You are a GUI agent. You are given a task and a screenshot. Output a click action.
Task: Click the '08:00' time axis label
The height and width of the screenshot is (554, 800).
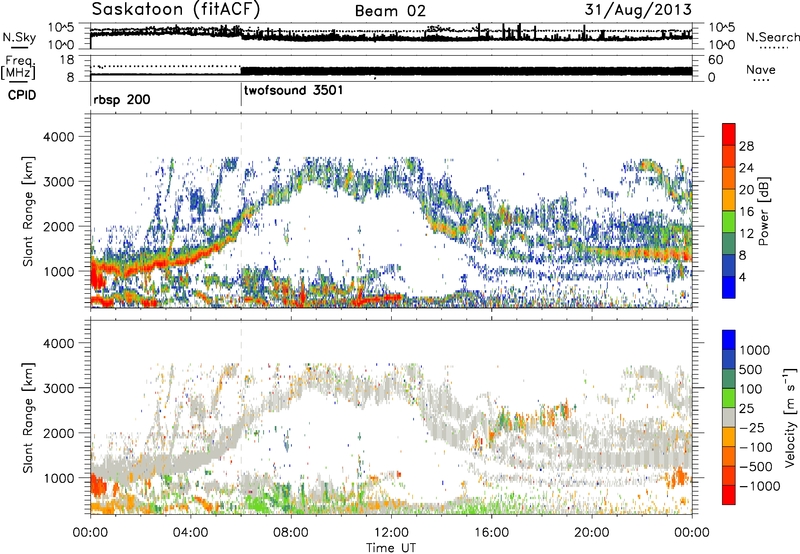[x=291, y=533]
